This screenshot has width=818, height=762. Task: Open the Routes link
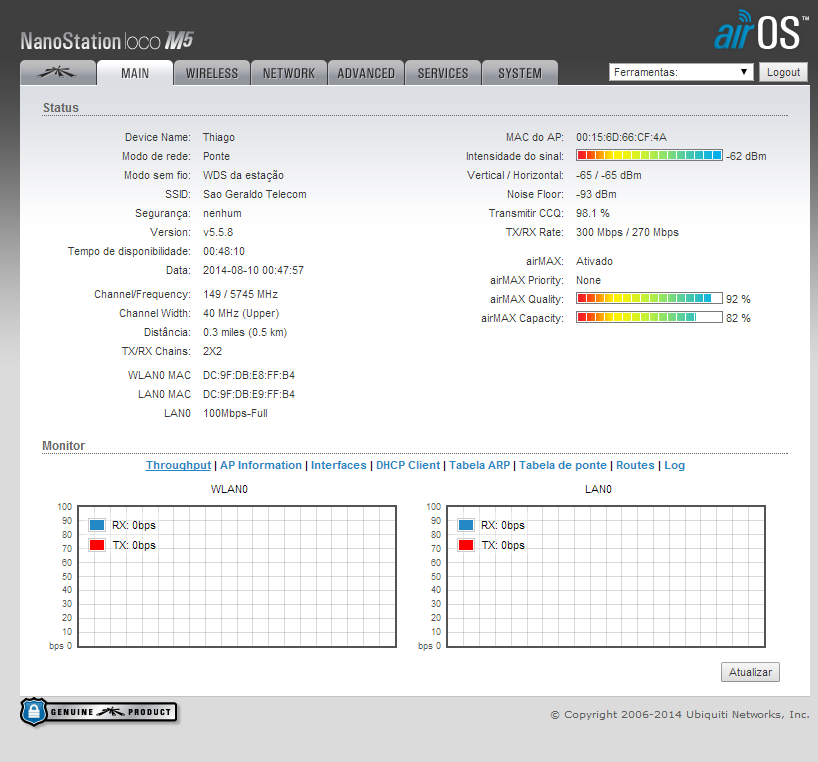point(635,465)
